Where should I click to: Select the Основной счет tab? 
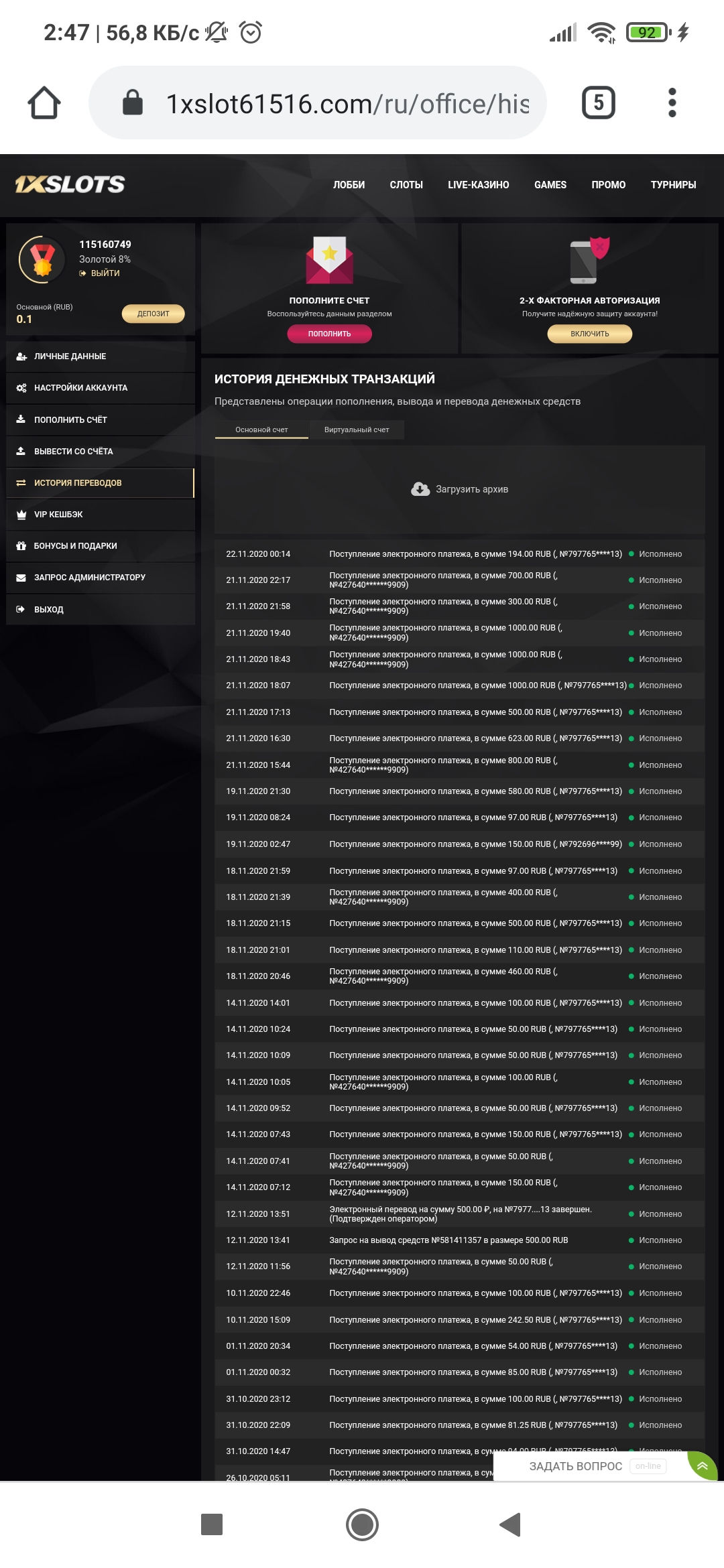click(261, 430)
